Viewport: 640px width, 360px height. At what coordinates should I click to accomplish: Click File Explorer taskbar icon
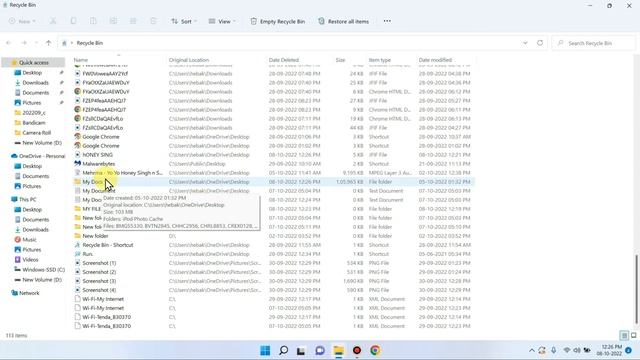coord(338,350)
